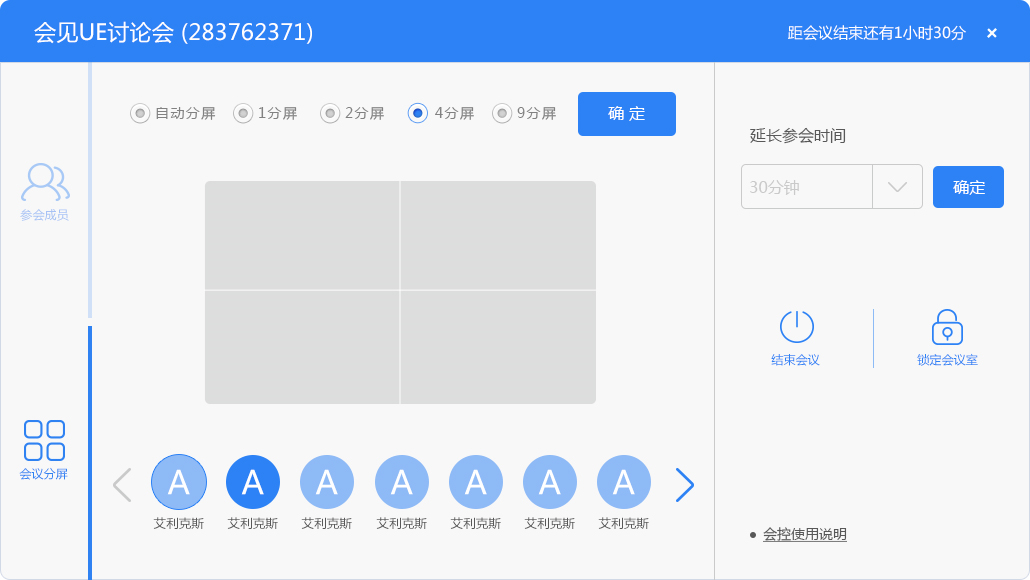Image resolution: width=1030 pixels, height=580 pixels.
Task: Confirm layout with the top 确定 button
Action: (626, 113)
